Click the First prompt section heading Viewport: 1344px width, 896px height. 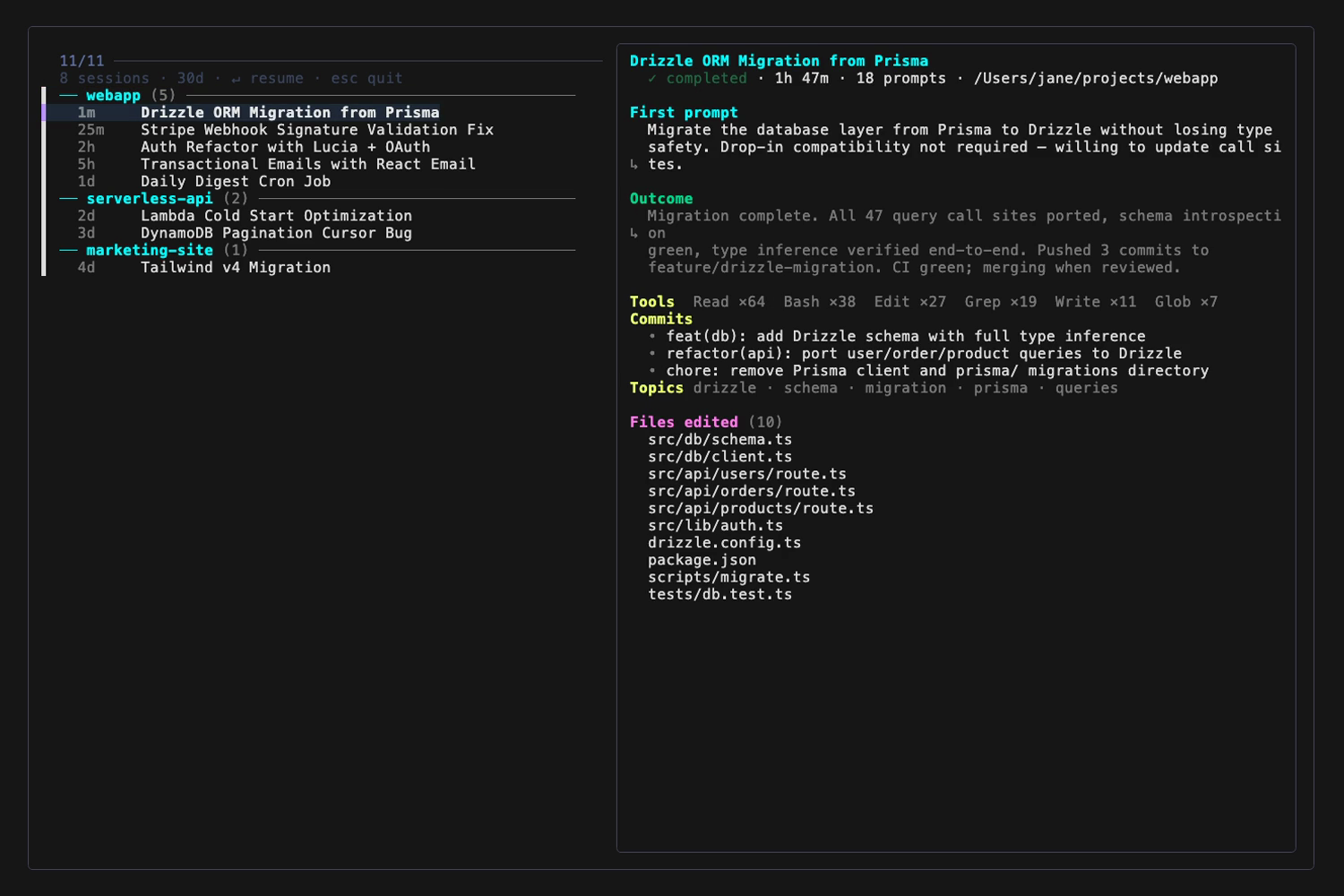[684, 112]
